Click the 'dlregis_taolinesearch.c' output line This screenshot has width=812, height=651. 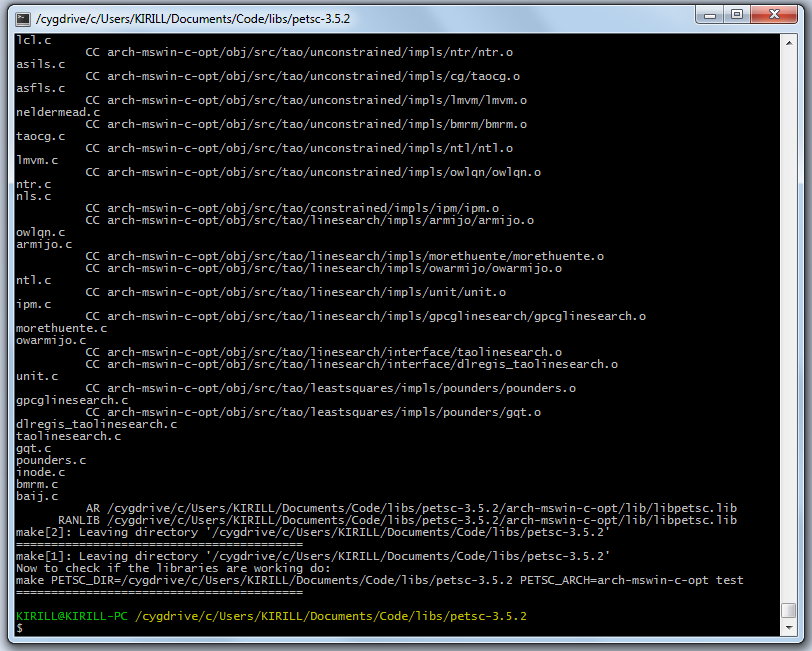97,424
